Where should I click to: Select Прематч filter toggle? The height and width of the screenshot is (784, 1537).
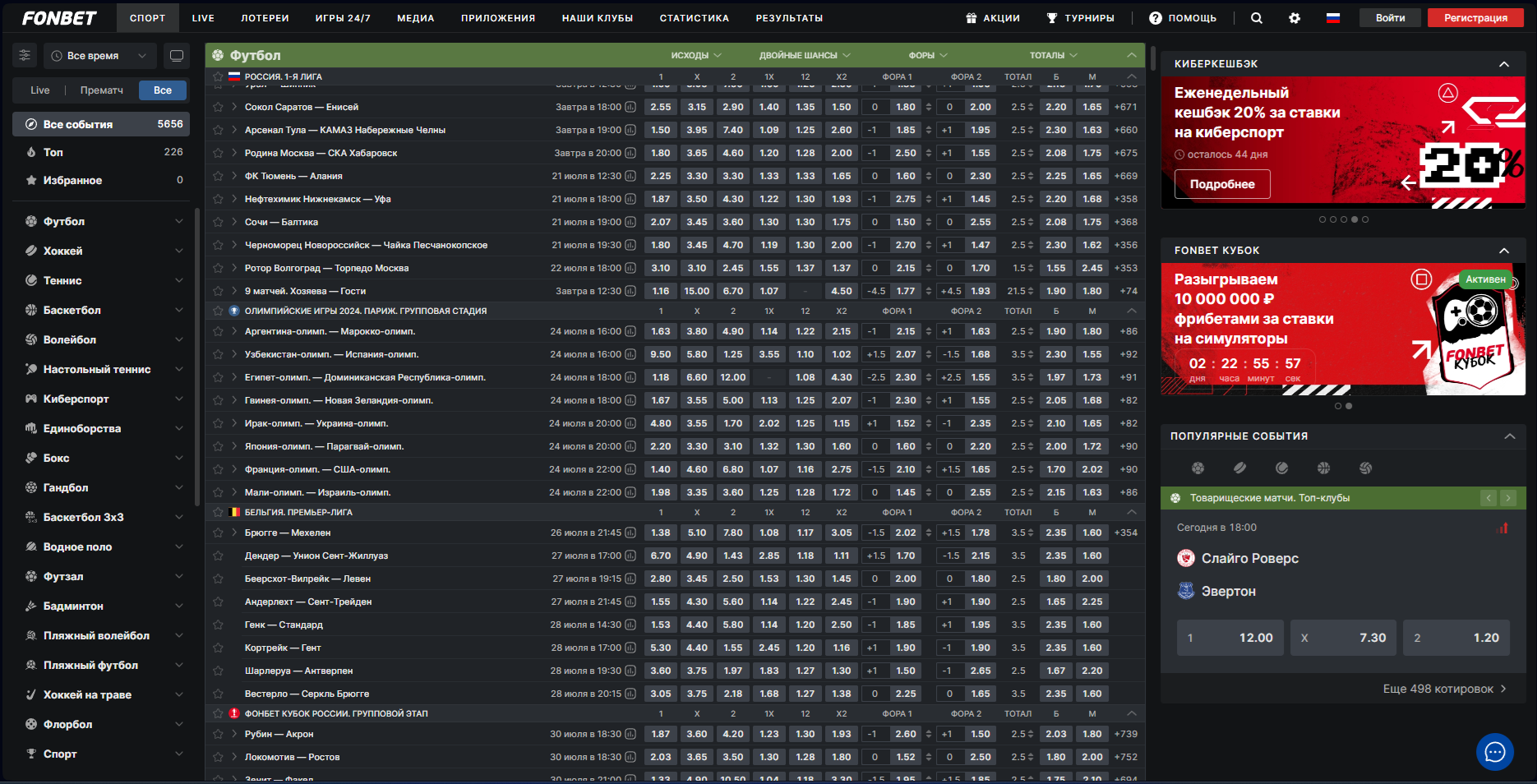click(102, 90)
